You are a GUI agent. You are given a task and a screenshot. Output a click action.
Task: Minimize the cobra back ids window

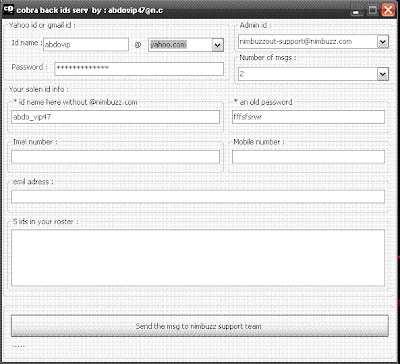(357, 11)
